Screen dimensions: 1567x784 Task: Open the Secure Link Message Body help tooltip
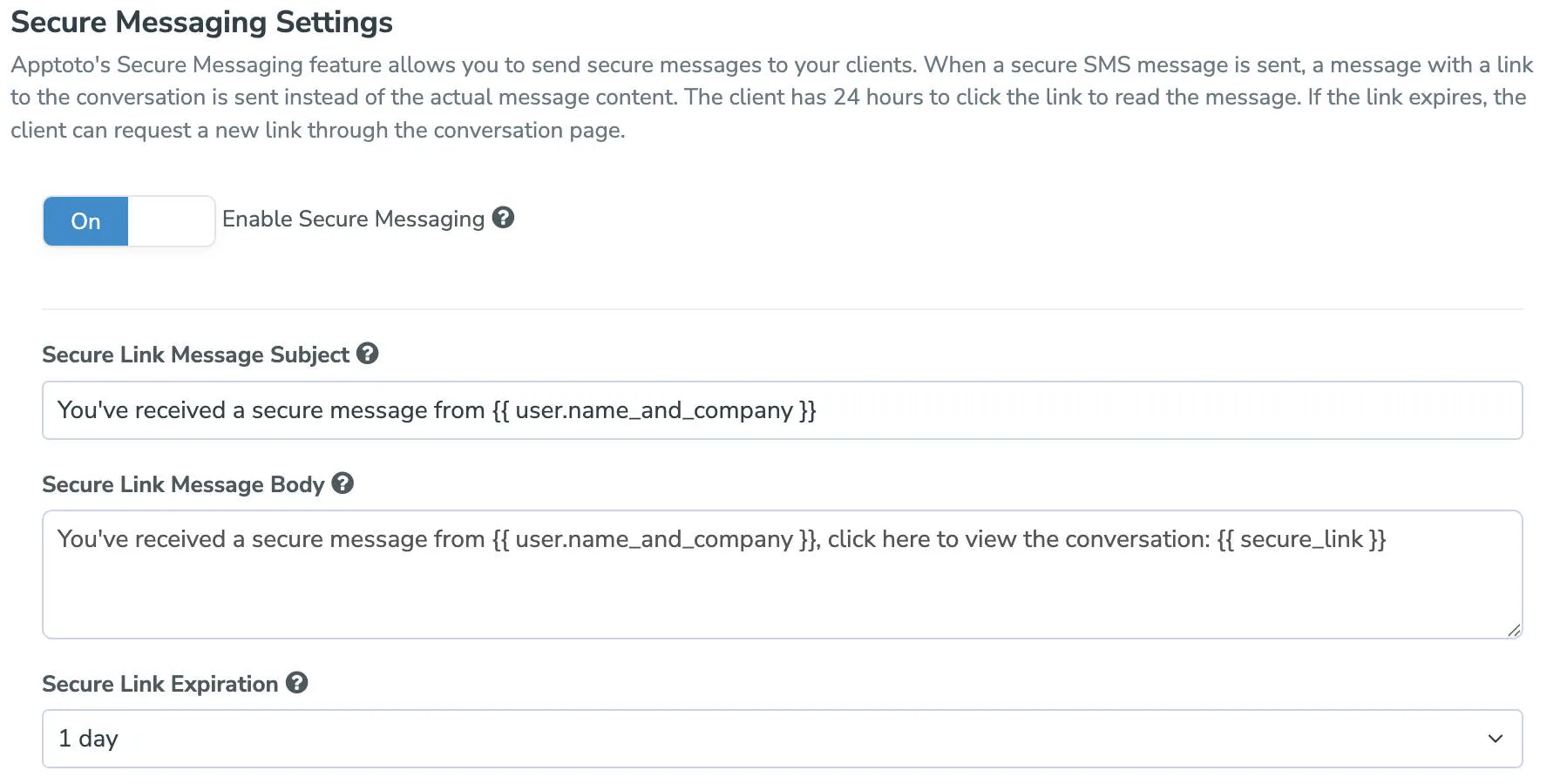(343, 483)
